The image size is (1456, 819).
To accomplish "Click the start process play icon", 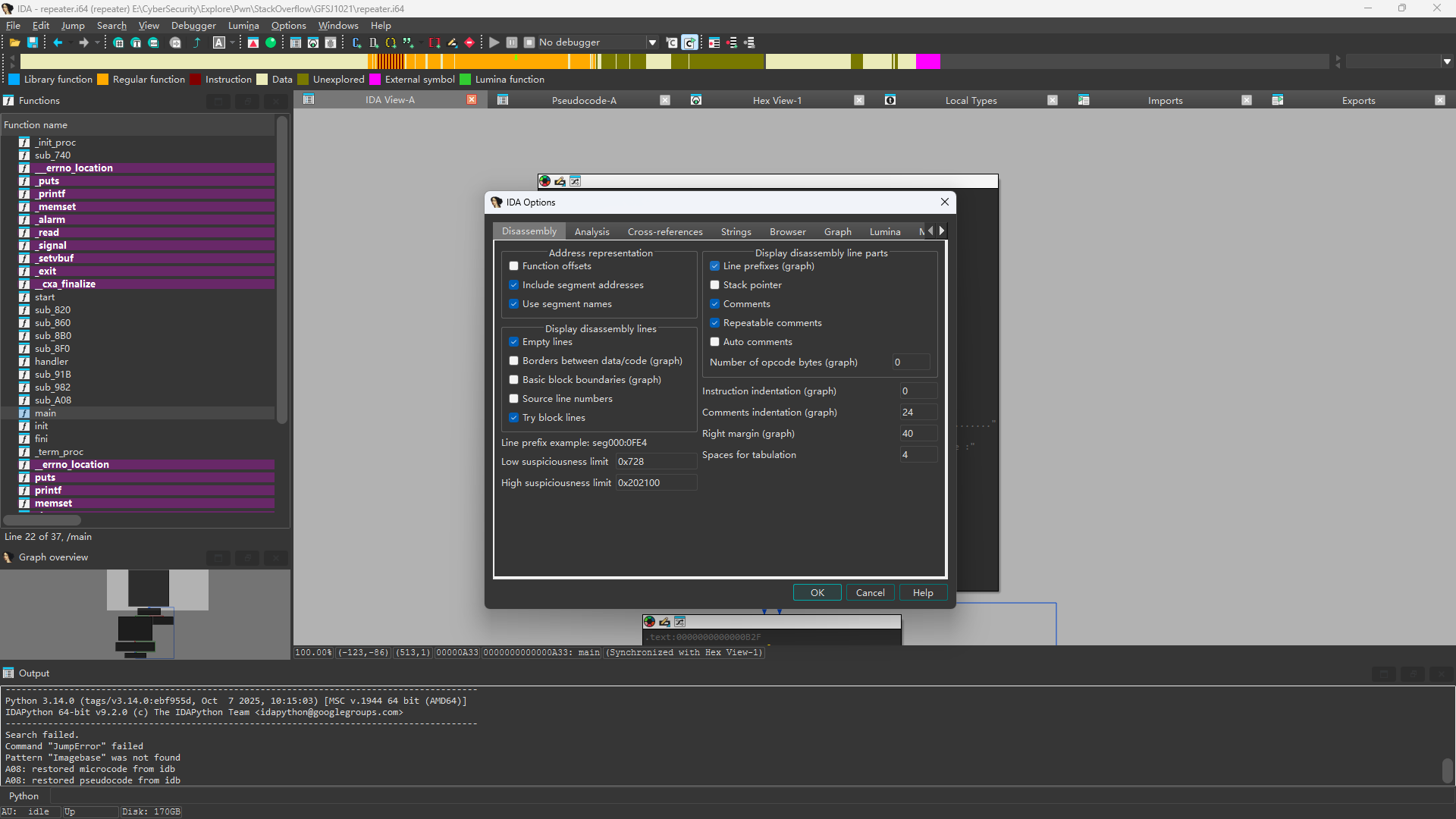I will 494,43.
